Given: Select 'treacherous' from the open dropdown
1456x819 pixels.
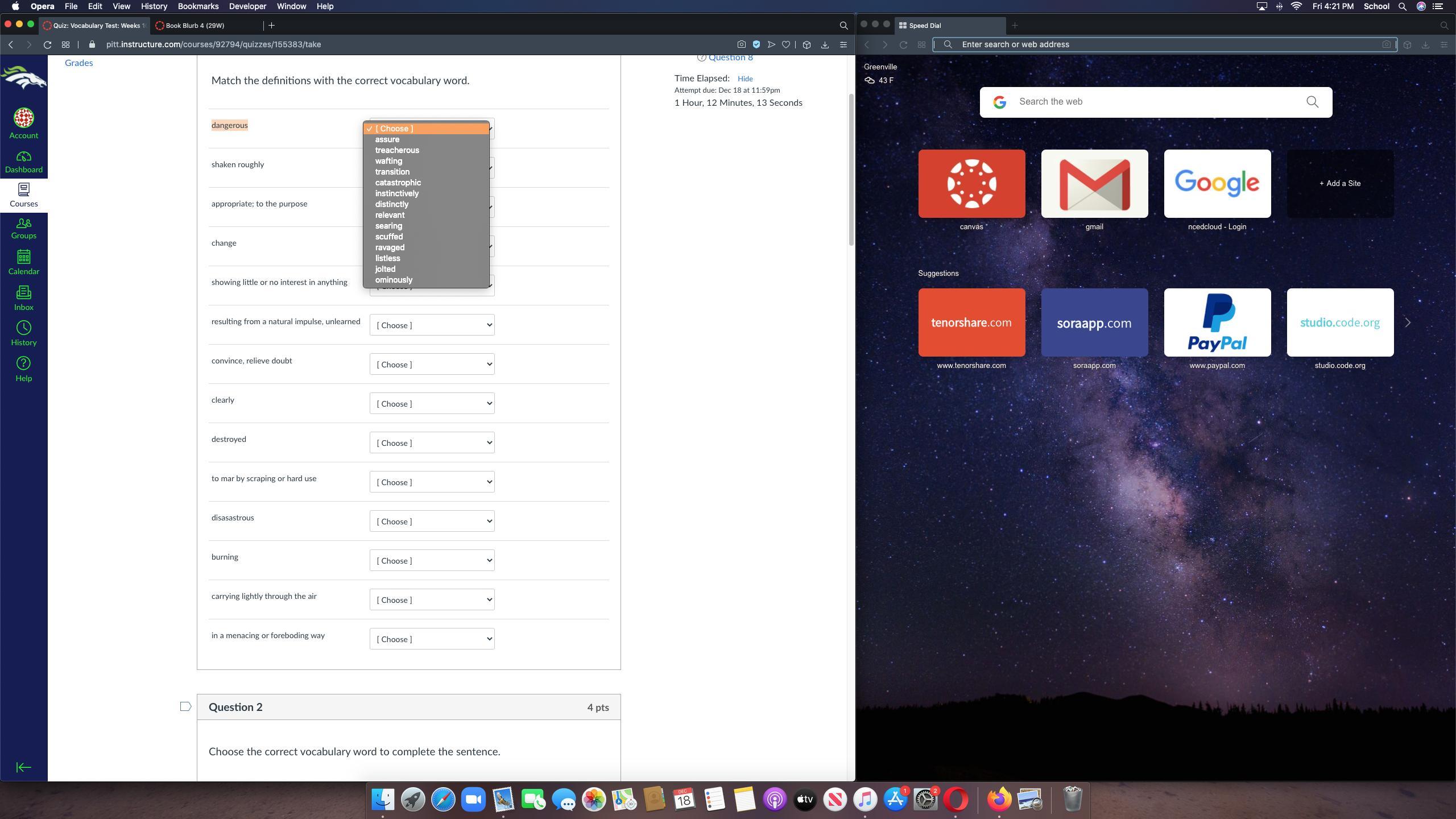Looking at the screenshot, I should click(397, 150).
